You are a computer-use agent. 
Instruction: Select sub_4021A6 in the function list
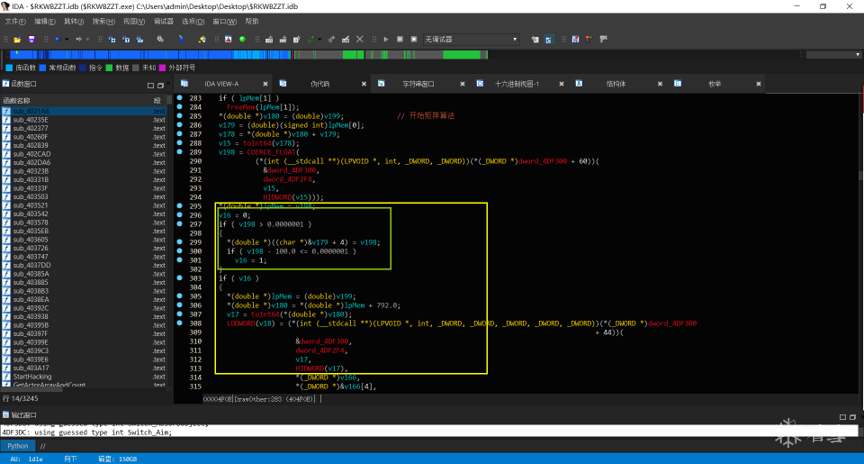31,111
